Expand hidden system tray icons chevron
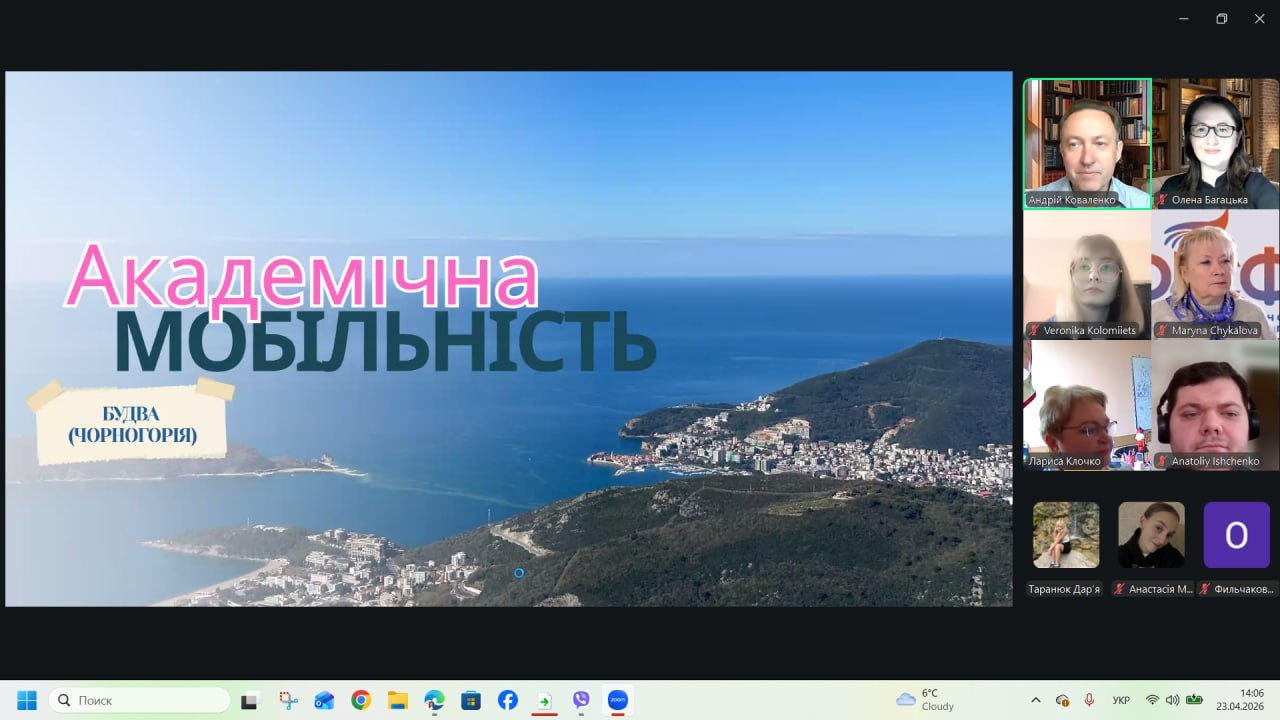1280x720 pixels. tap(1035, 700)
